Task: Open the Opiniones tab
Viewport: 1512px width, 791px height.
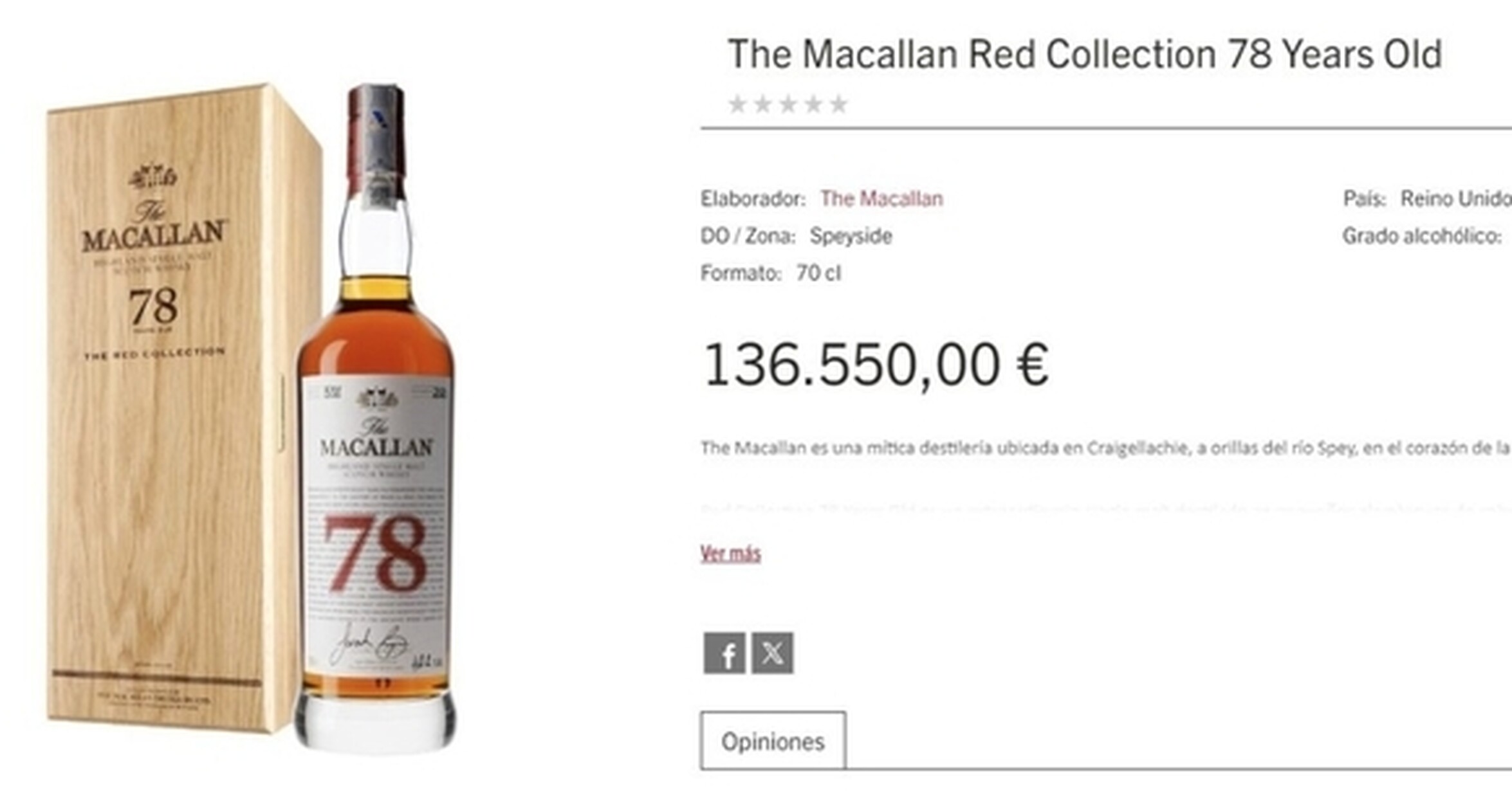Action: 773,741
